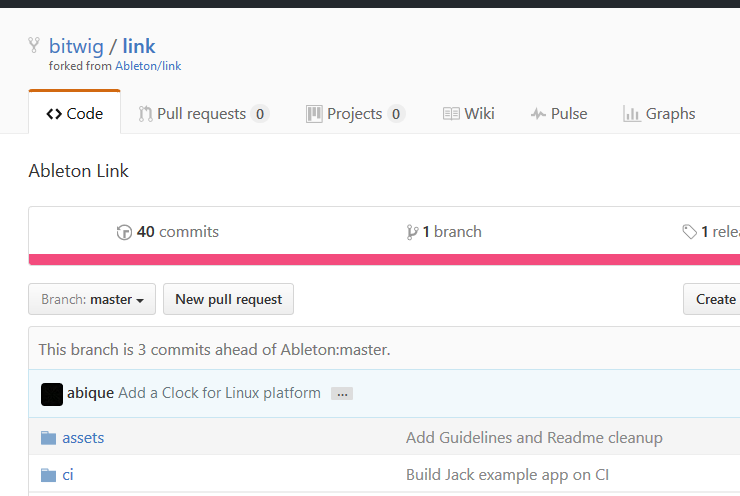Open the Projects tab
This screenshot has height=496, width=740.
[355, 114]
